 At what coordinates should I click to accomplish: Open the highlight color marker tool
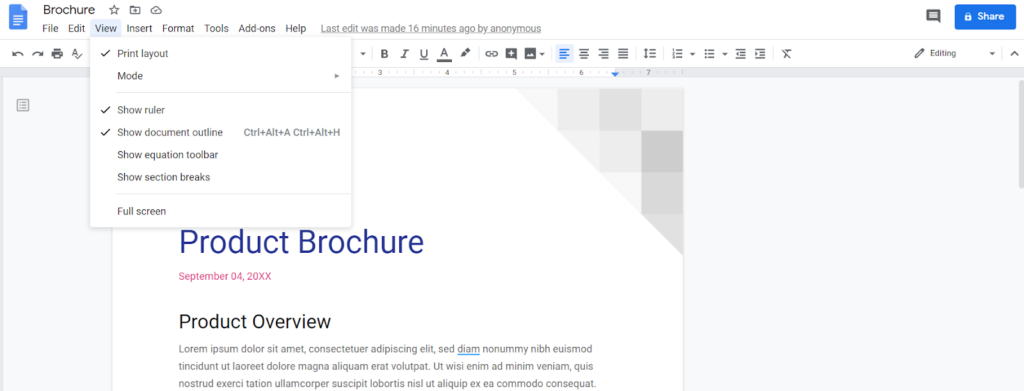(x=465, y=54)
